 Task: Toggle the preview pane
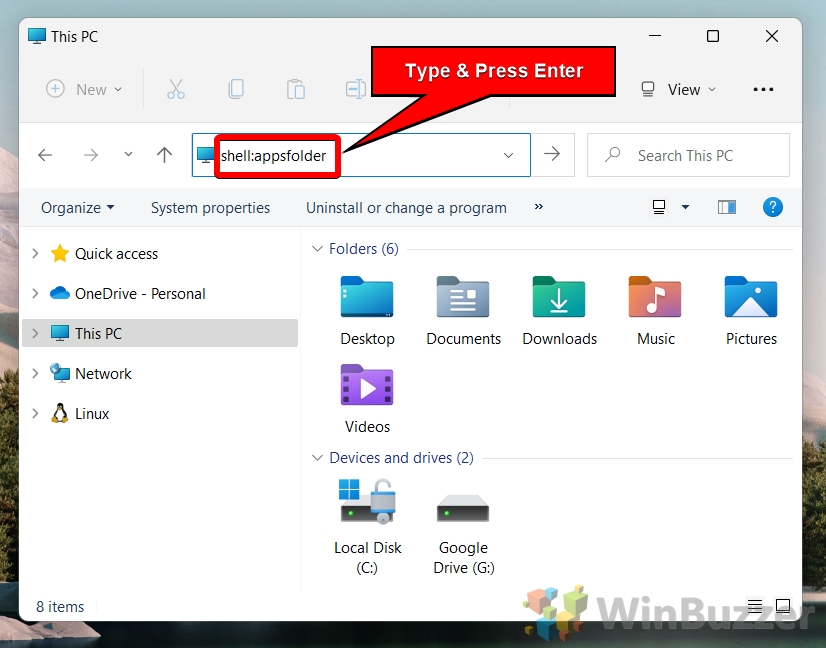point(726,207)
